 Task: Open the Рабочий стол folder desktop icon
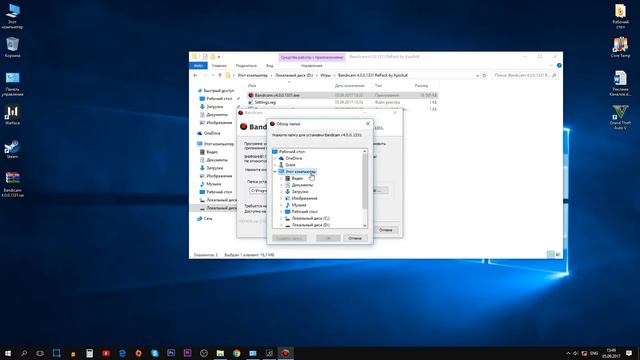620,16
